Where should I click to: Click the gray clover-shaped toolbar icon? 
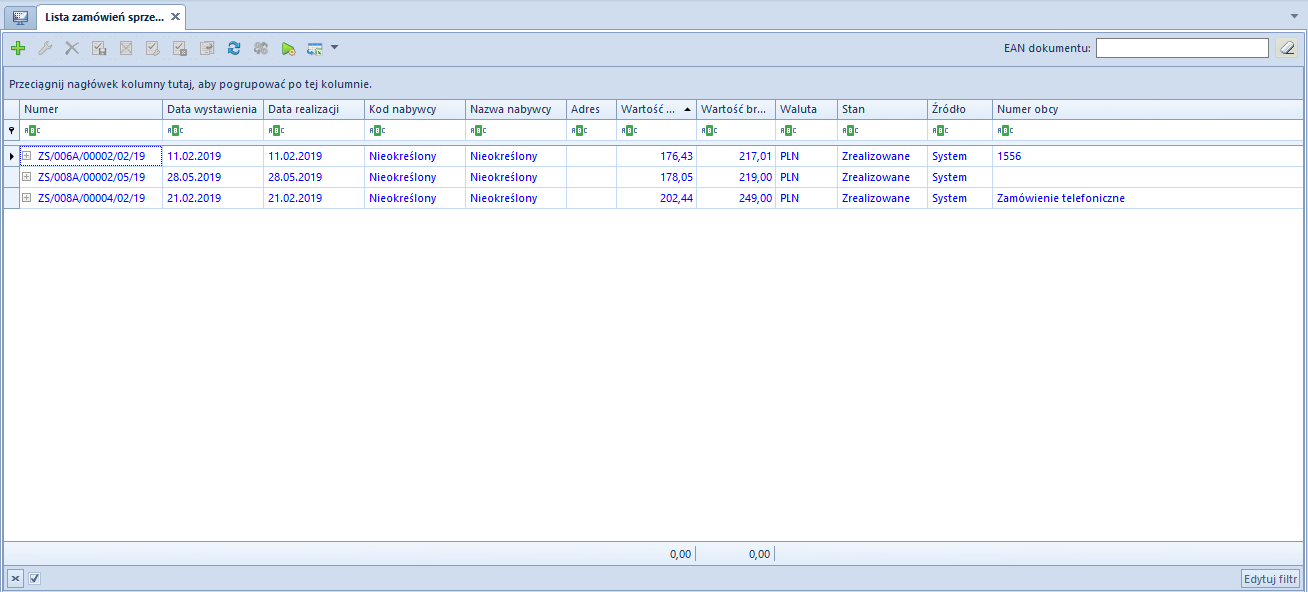click(x=261, y=48)
